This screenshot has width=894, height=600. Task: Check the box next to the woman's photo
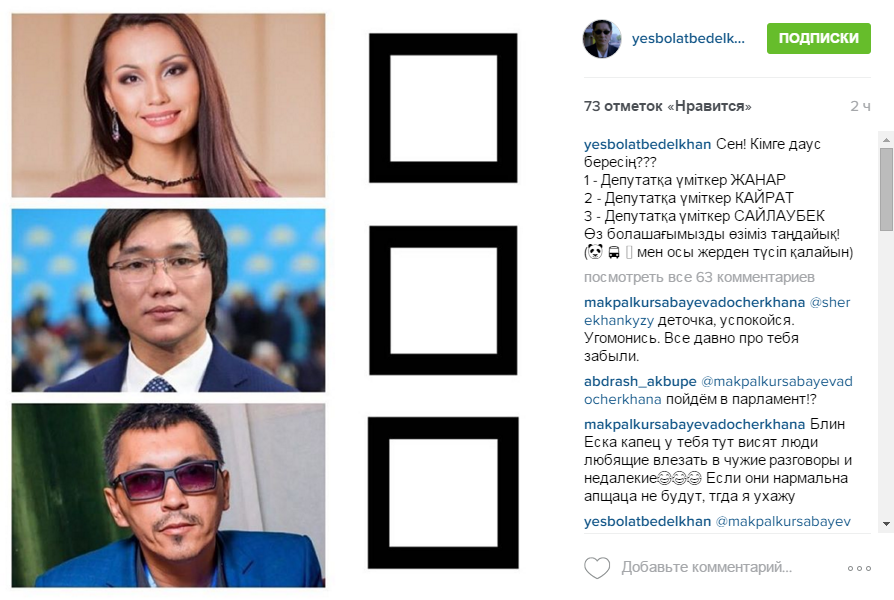click(443, 108)
